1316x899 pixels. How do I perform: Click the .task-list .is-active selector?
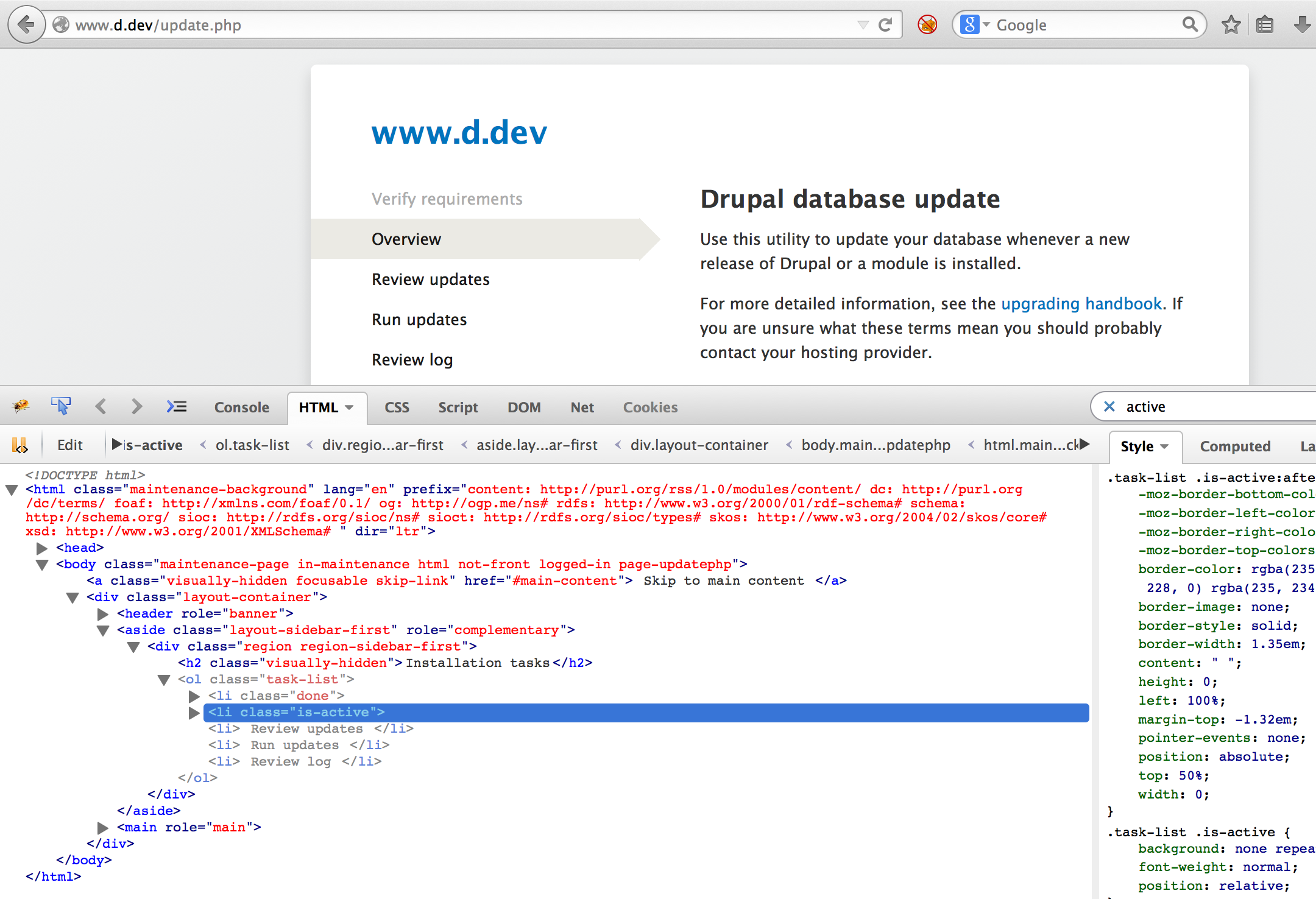[1192, 832]
